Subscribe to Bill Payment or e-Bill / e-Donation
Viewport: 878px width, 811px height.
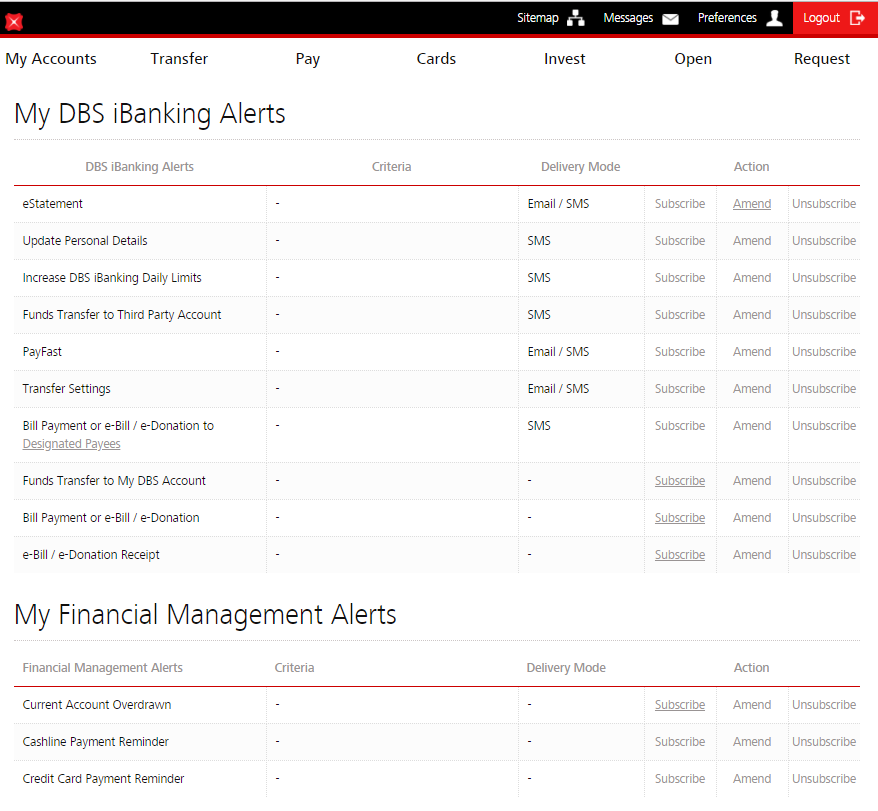click(x=680, y=518)
